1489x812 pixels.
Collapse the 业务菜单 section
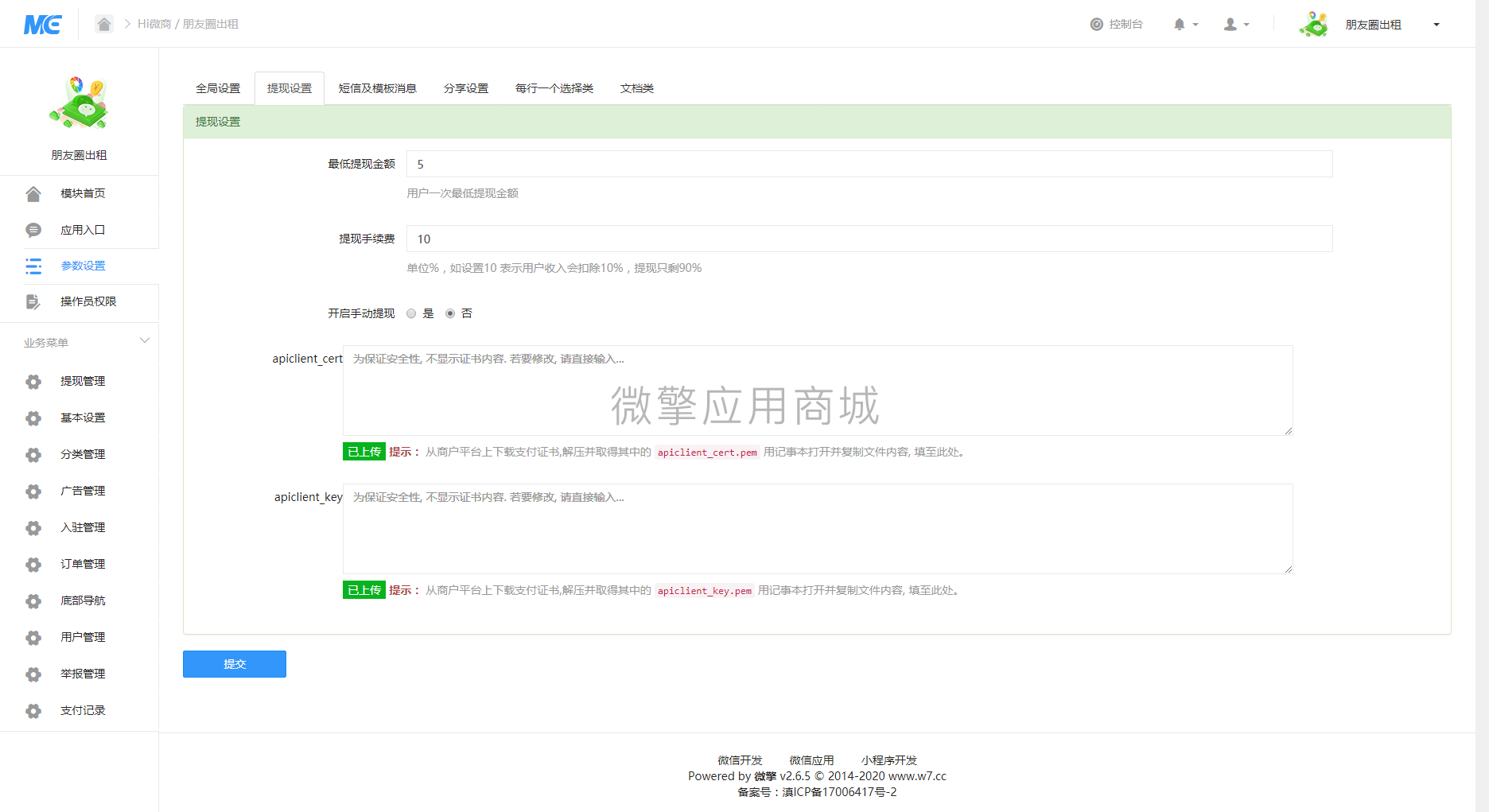(144, 340)
